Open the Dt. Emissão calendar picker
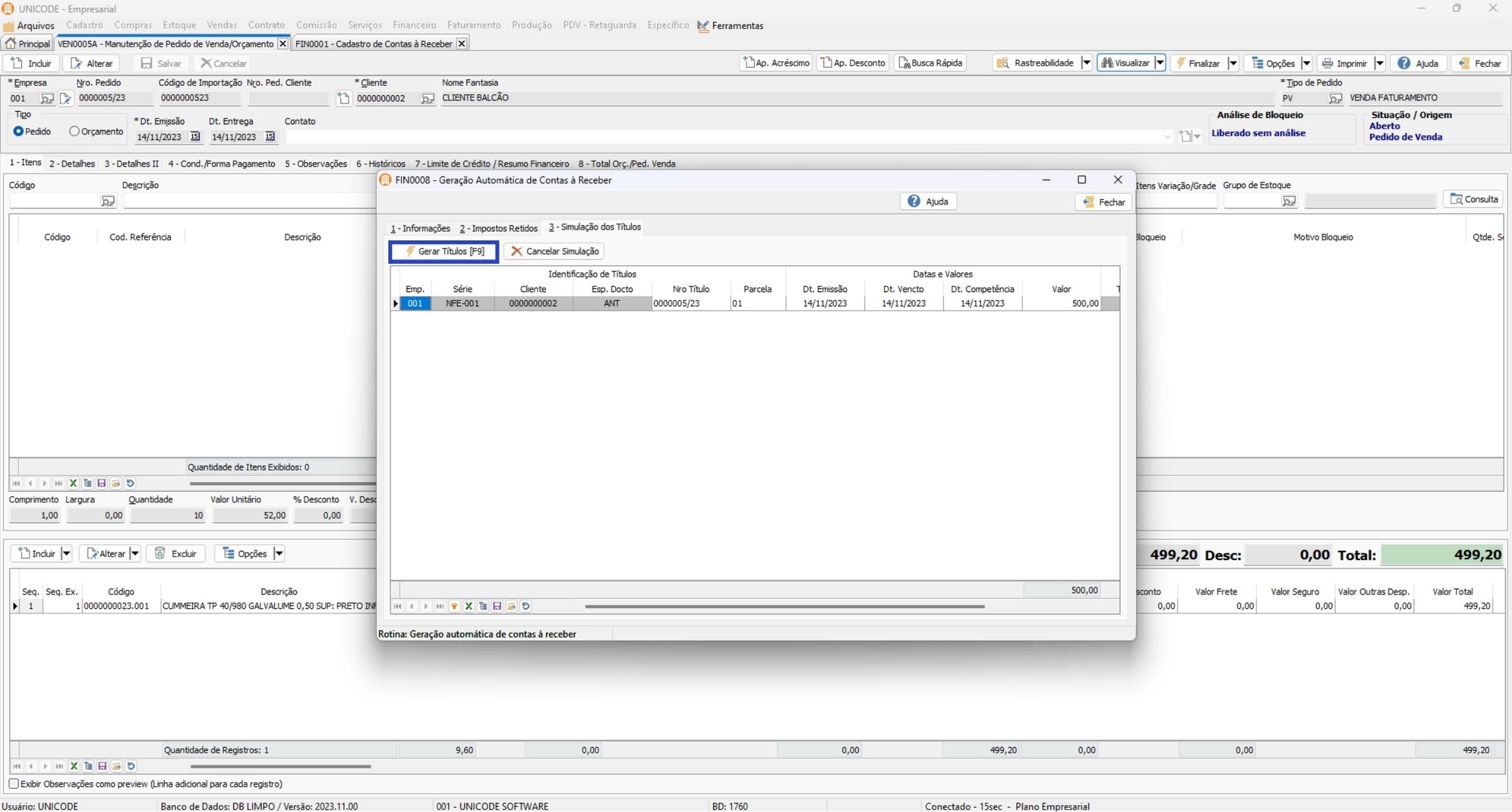Viewport: 1512px width, 812px height. [x=195, y=137]
